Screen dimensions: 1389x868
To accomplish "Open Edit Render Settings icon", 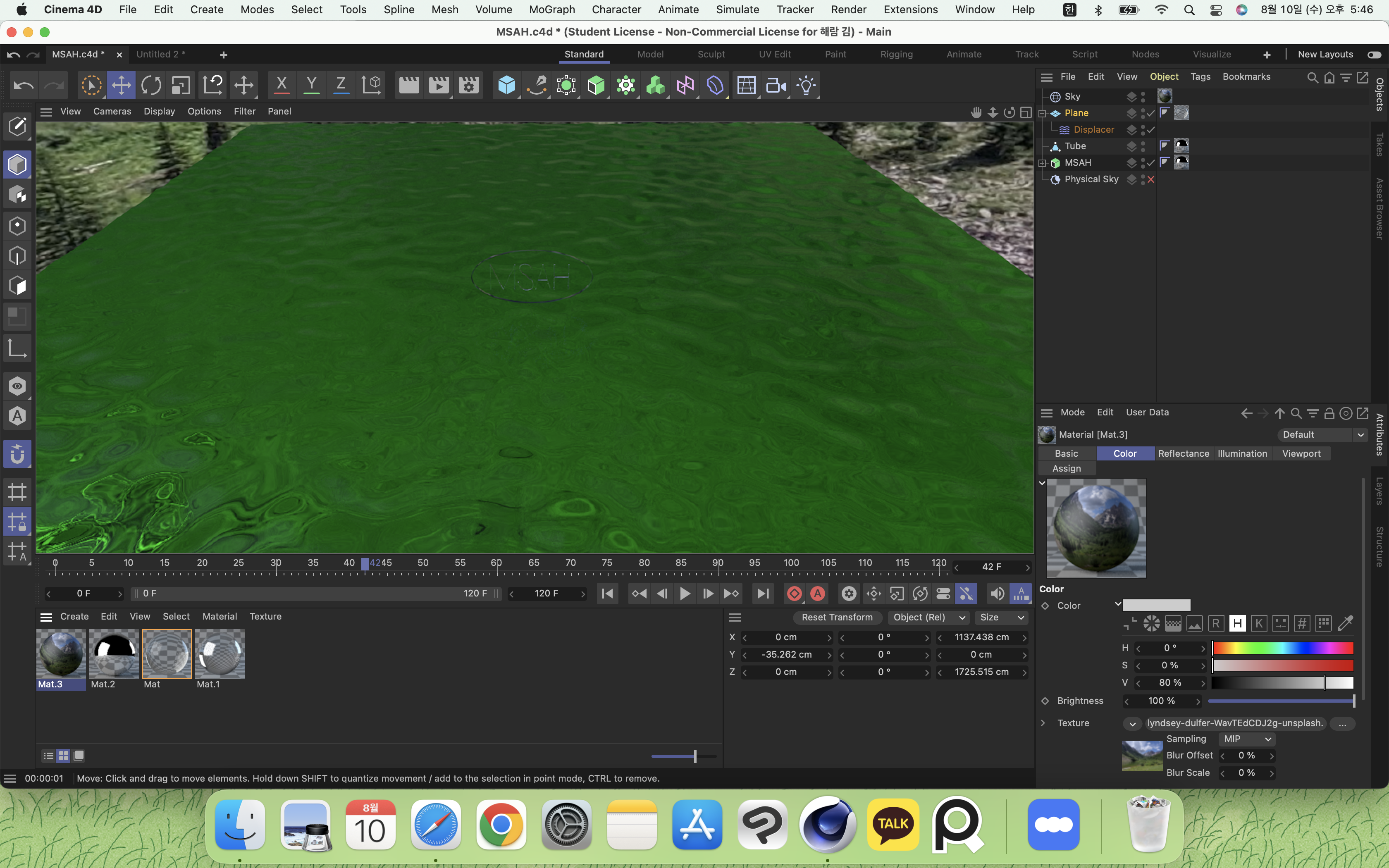I will coord(469,86).
